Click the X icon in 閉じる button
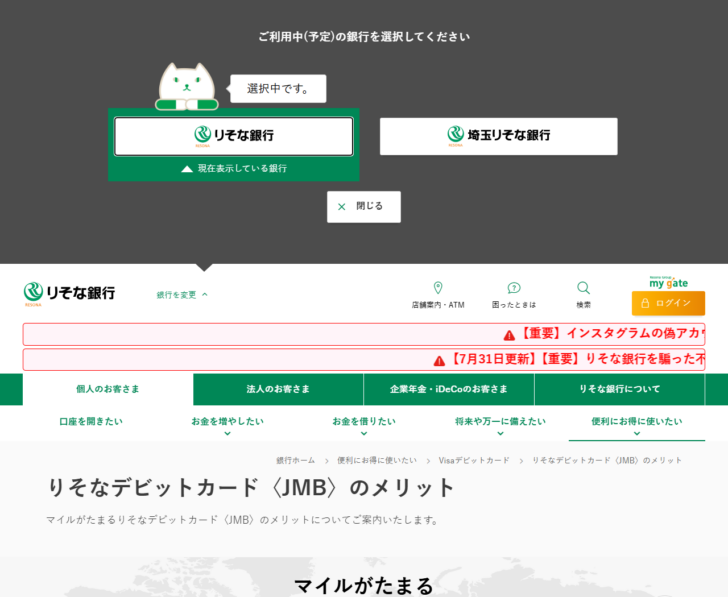This screenshot has width=728, height=597. [342, 207]
